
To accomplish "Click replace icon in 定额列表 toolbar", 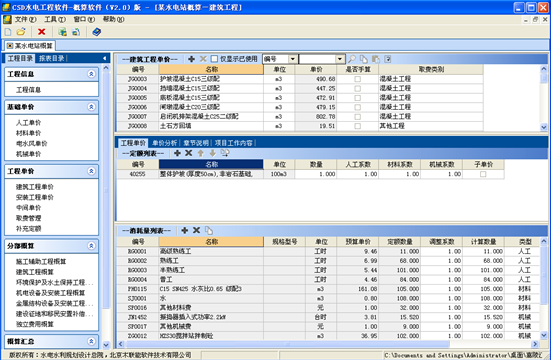I will pyautogui.click(x=225, y=153).
